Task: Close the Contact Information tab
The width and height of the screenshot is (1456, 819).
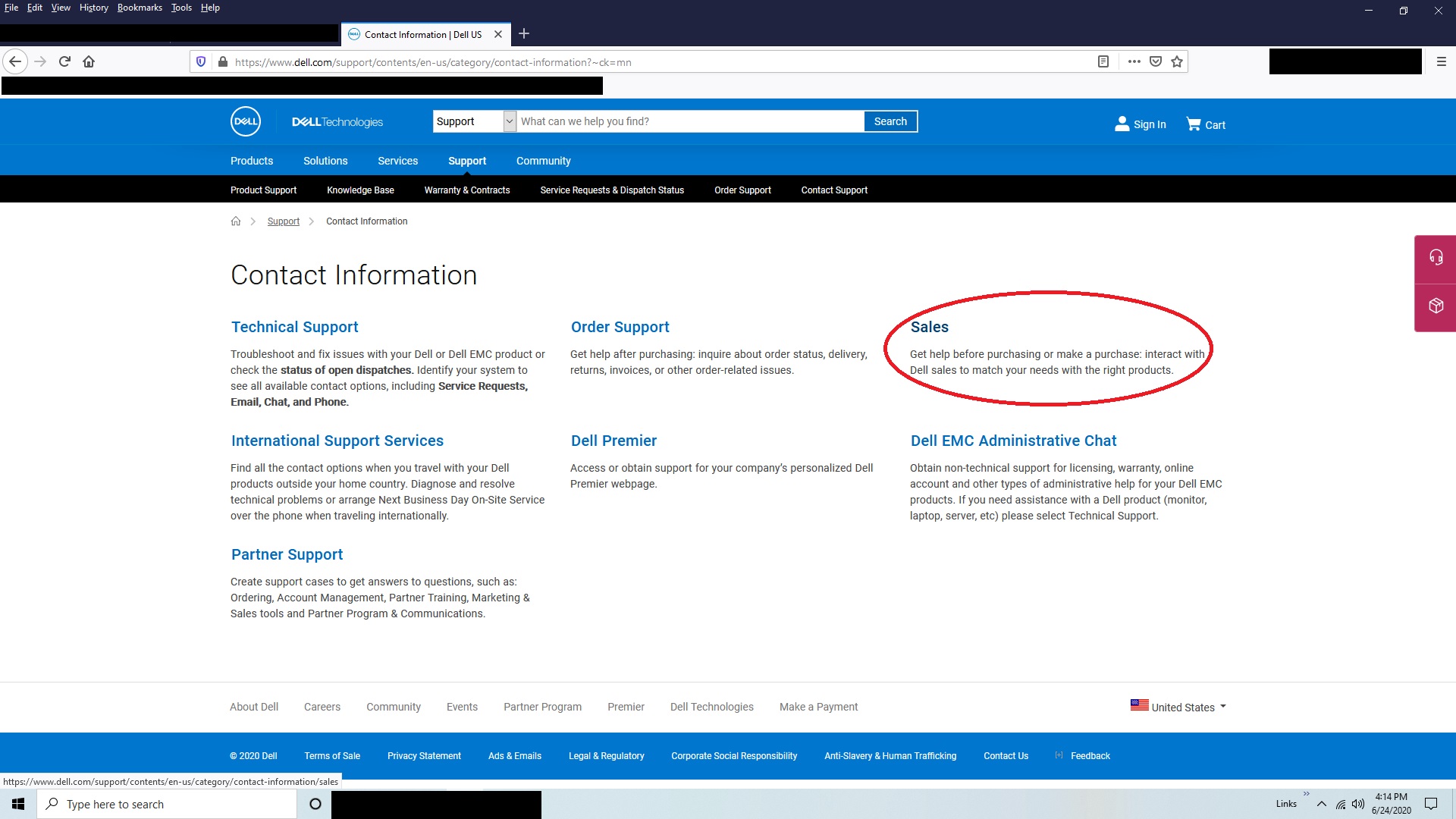Action: coord(498,34)
